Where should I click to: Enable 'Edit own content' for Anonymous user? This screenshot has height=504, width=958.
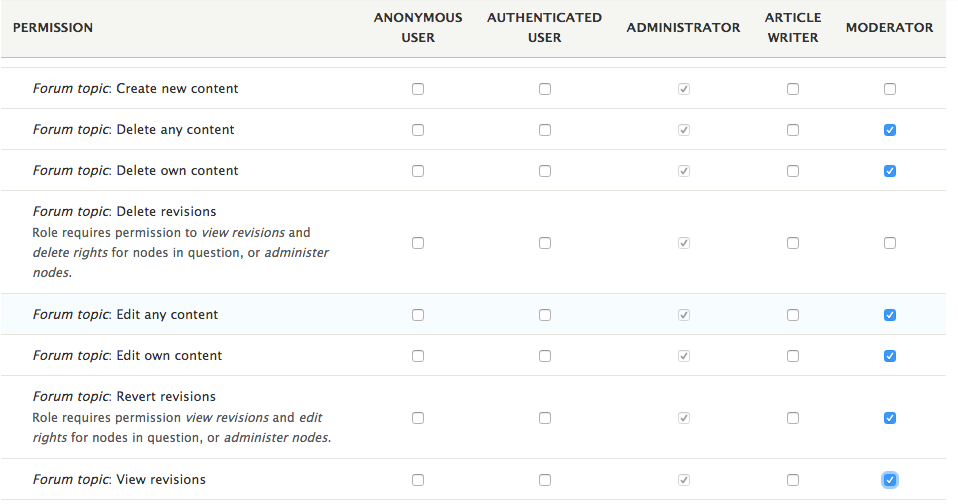418,356
